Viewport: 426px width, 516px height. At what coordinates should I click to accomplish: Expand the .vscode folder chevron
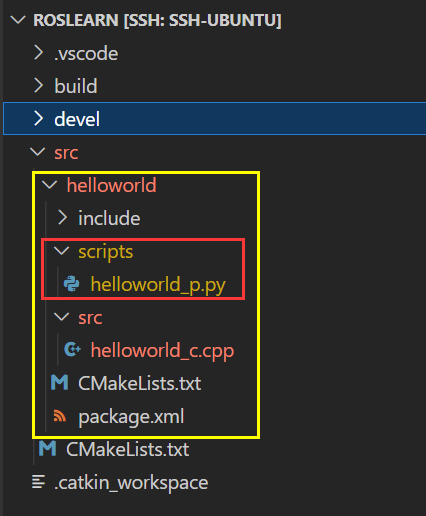point(39,53)
